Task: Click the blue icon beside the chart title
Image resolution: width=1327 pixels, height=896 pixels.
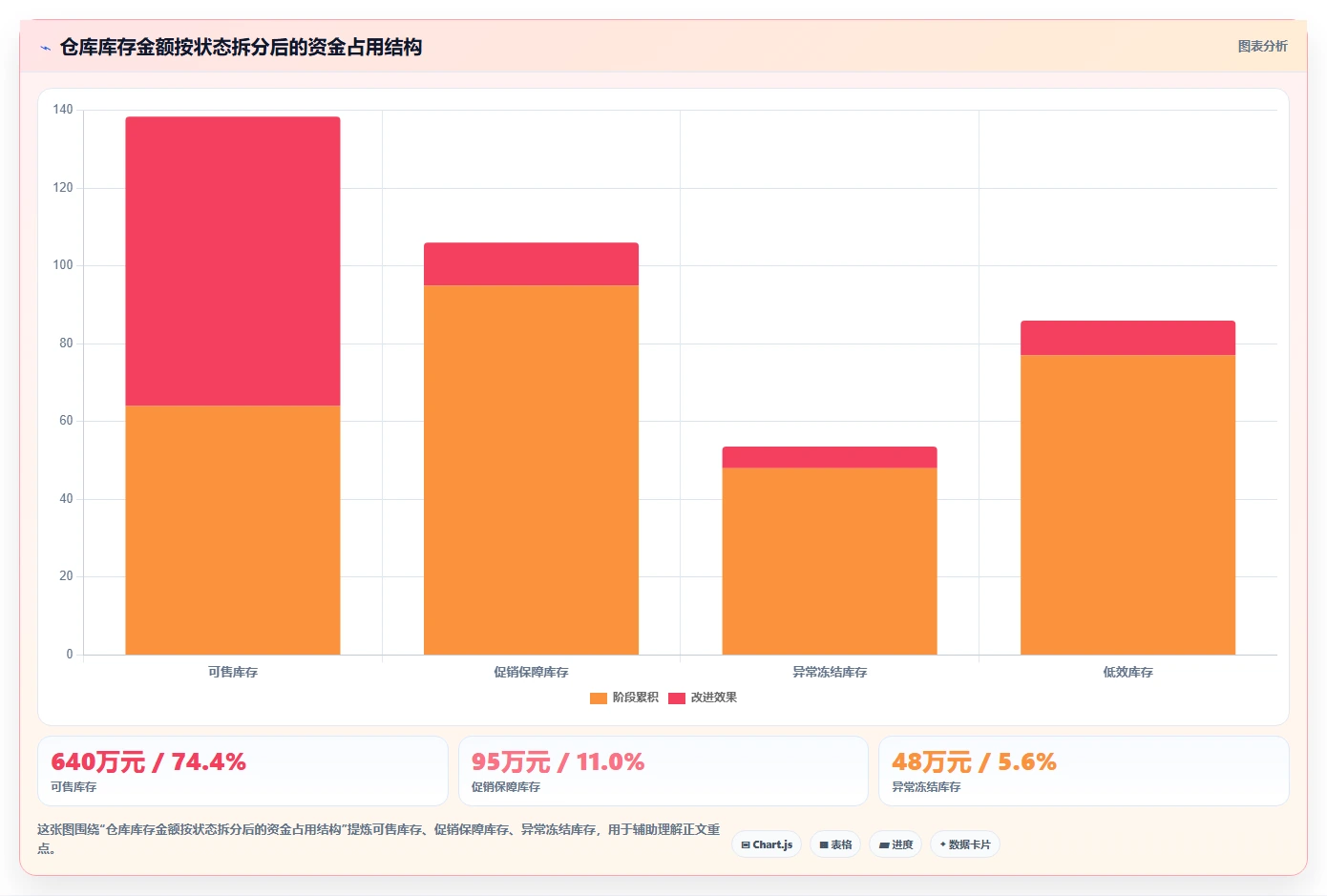Action: click(x=45, y=48)
